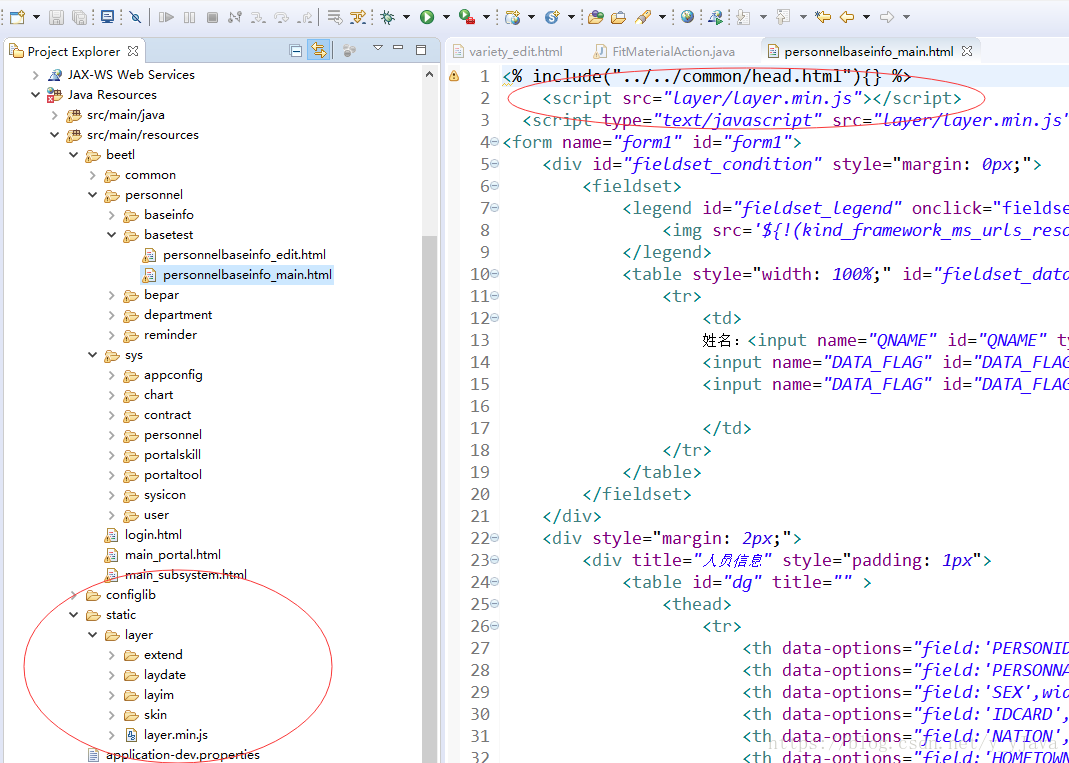
Task: Expand src/main/java folder
Action: [x=55, y=115]
